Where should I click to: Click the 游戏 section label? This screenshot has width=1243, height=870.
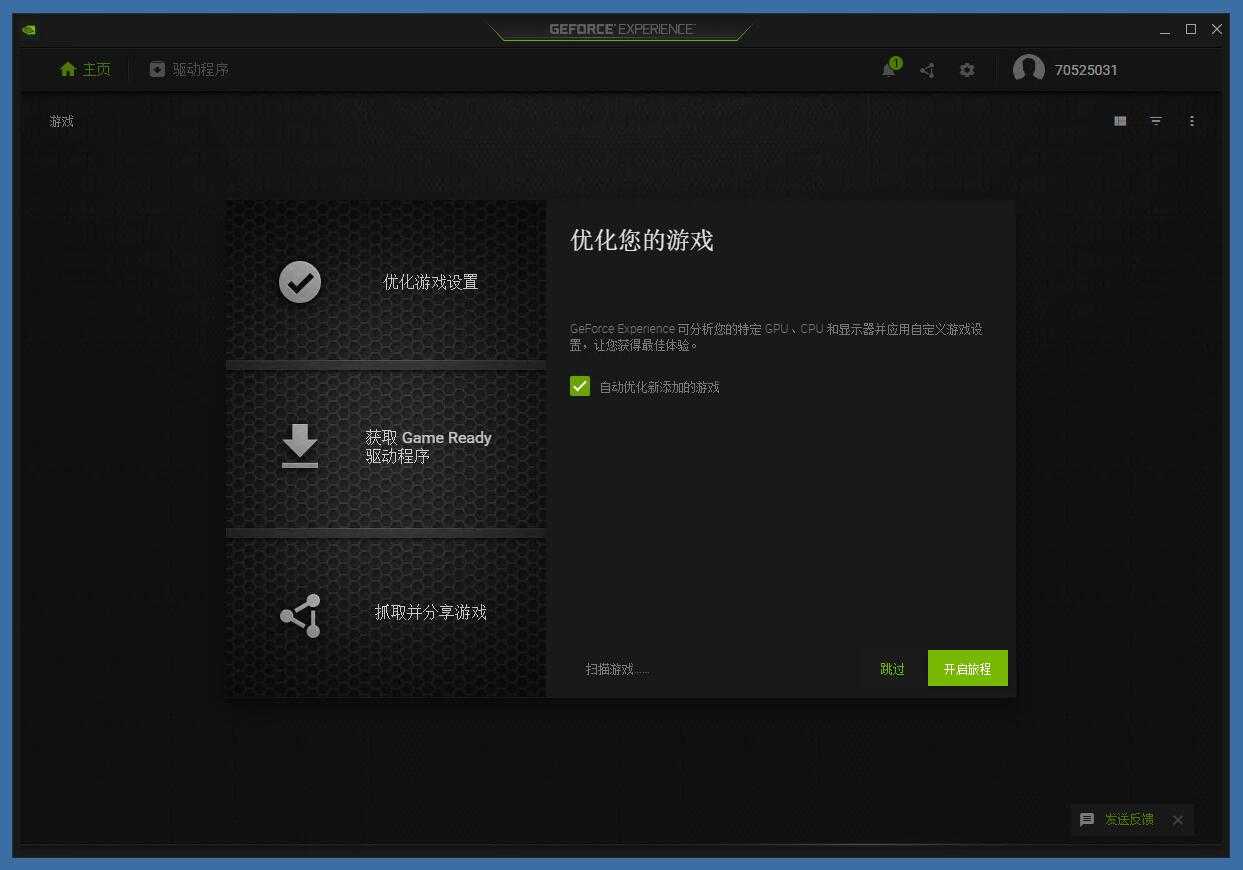pos(62,121)
